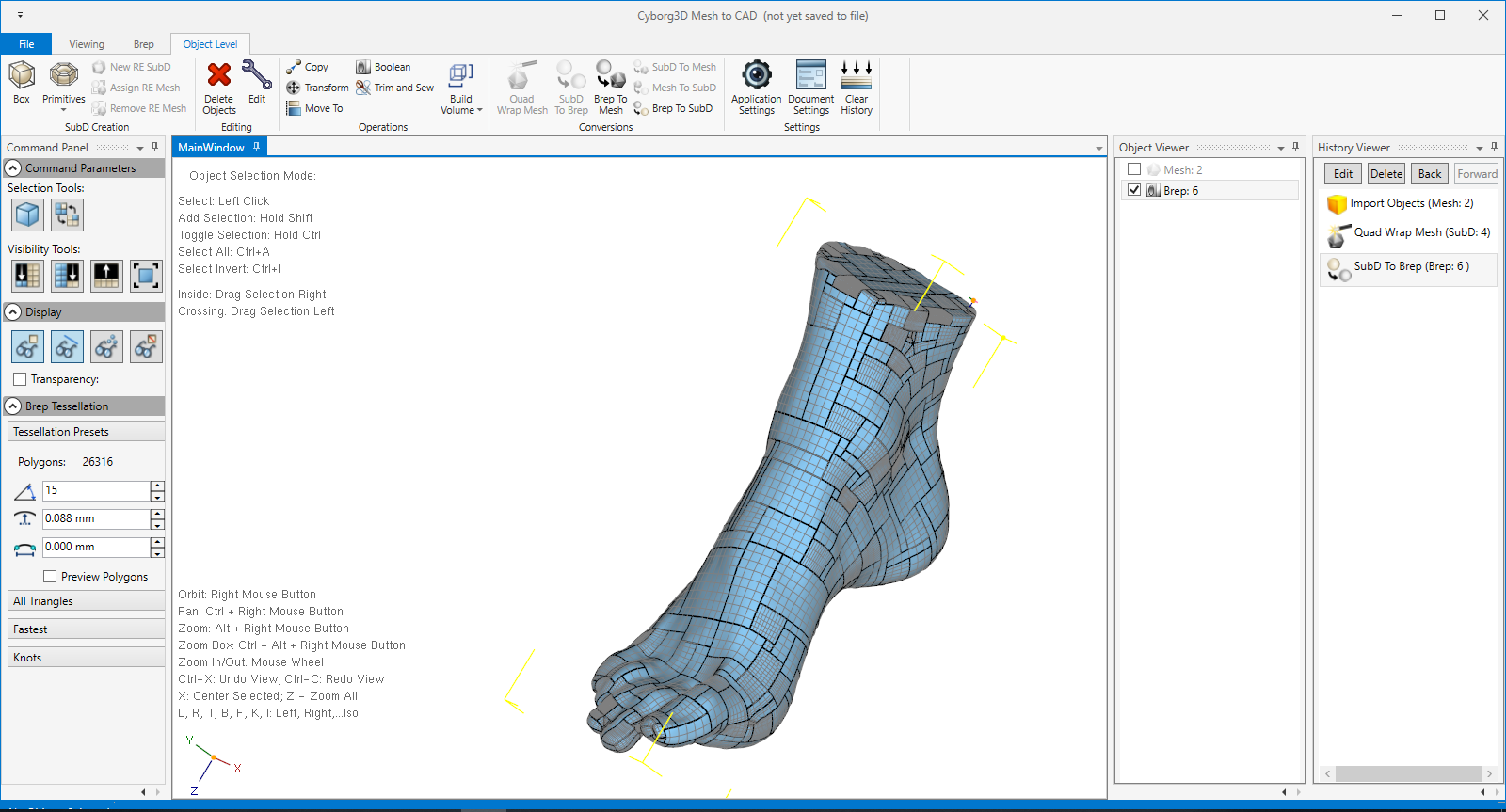The height and width of the screenshot is (812, 1506).
Task: Enable the Transparency checkbox
Action: click(20, 379)
